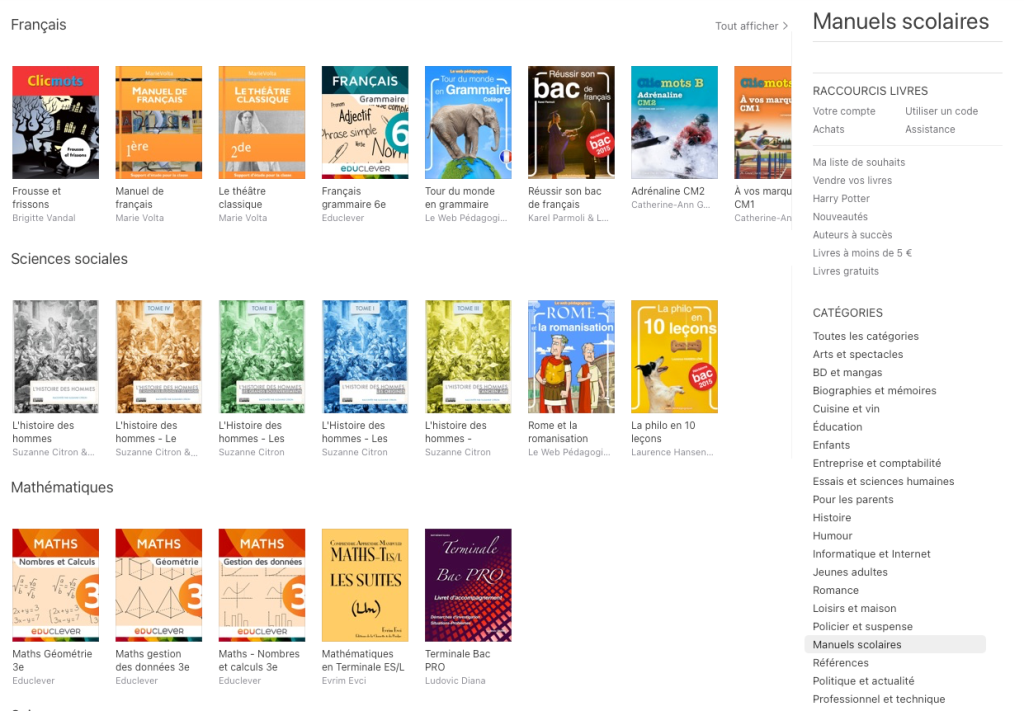Open Mathématiques en Terminale ES/L cover
This screenshot has width=1024, height=711.
[x=364, y=585]
